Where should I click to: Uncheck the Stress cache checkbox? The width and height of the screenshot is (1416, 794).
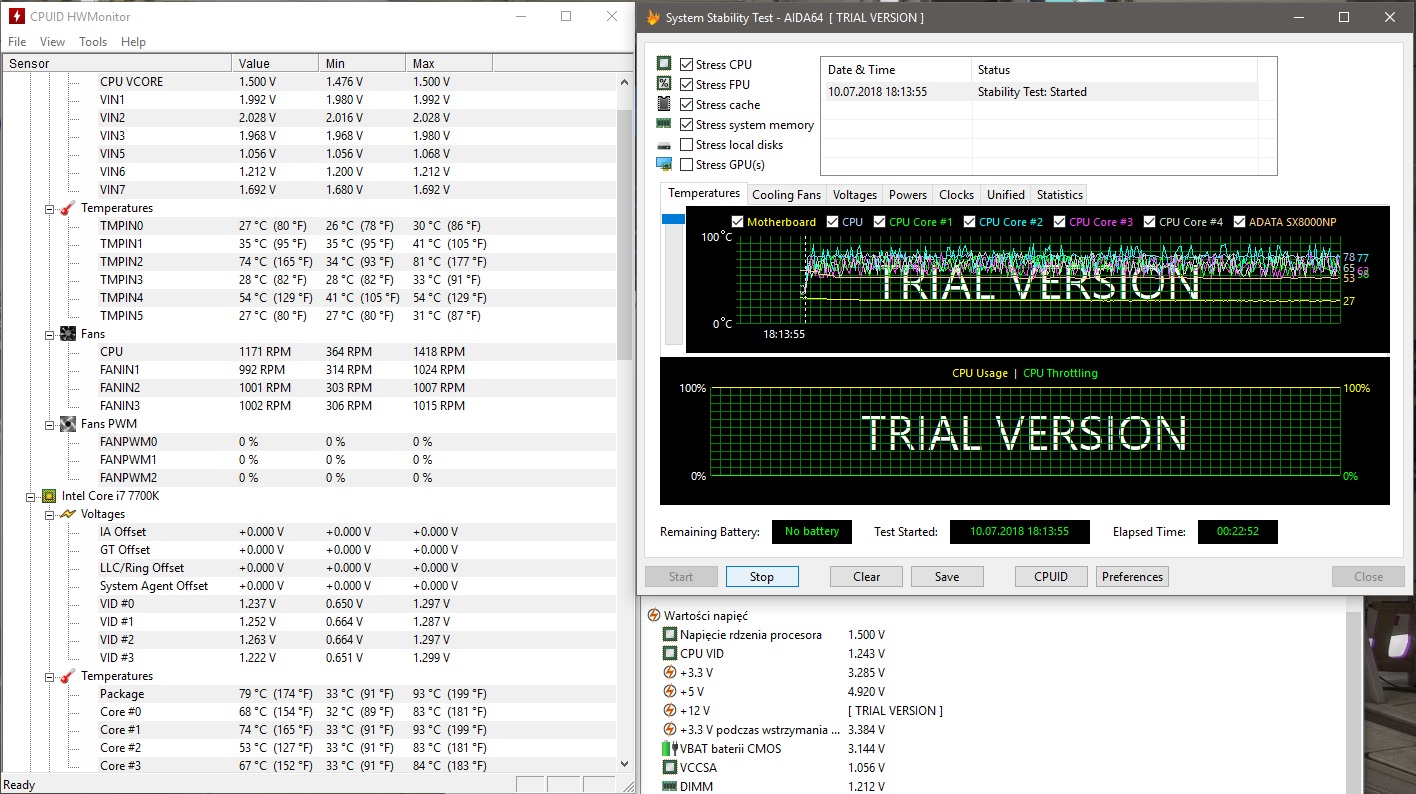[x=686, y=104]
